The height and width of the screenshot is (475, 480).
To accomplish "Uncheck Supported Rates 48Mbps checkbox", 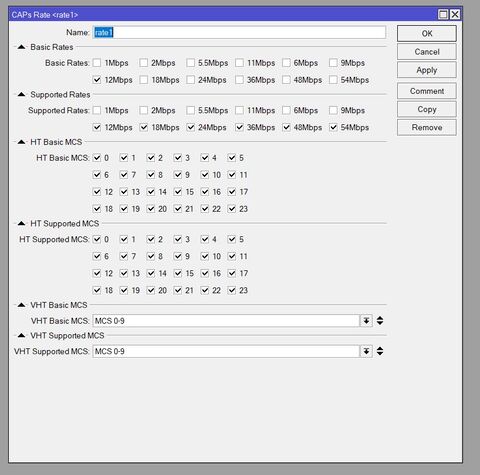I will tap(286, 127).
